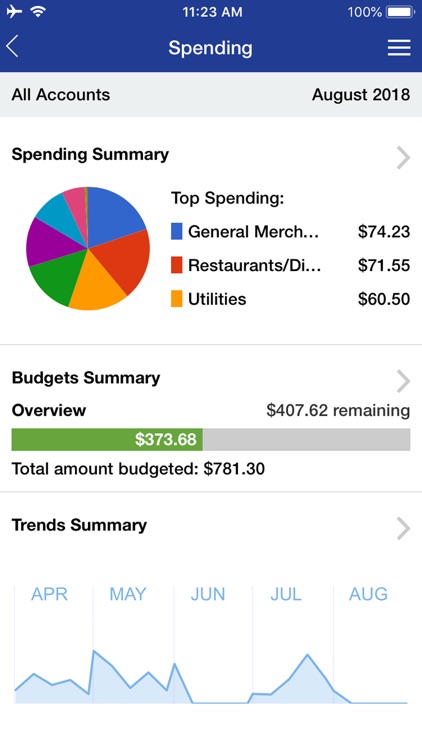Open Trends Summary chevron arrow
422x750 pixels.
[x=403, y=529]
